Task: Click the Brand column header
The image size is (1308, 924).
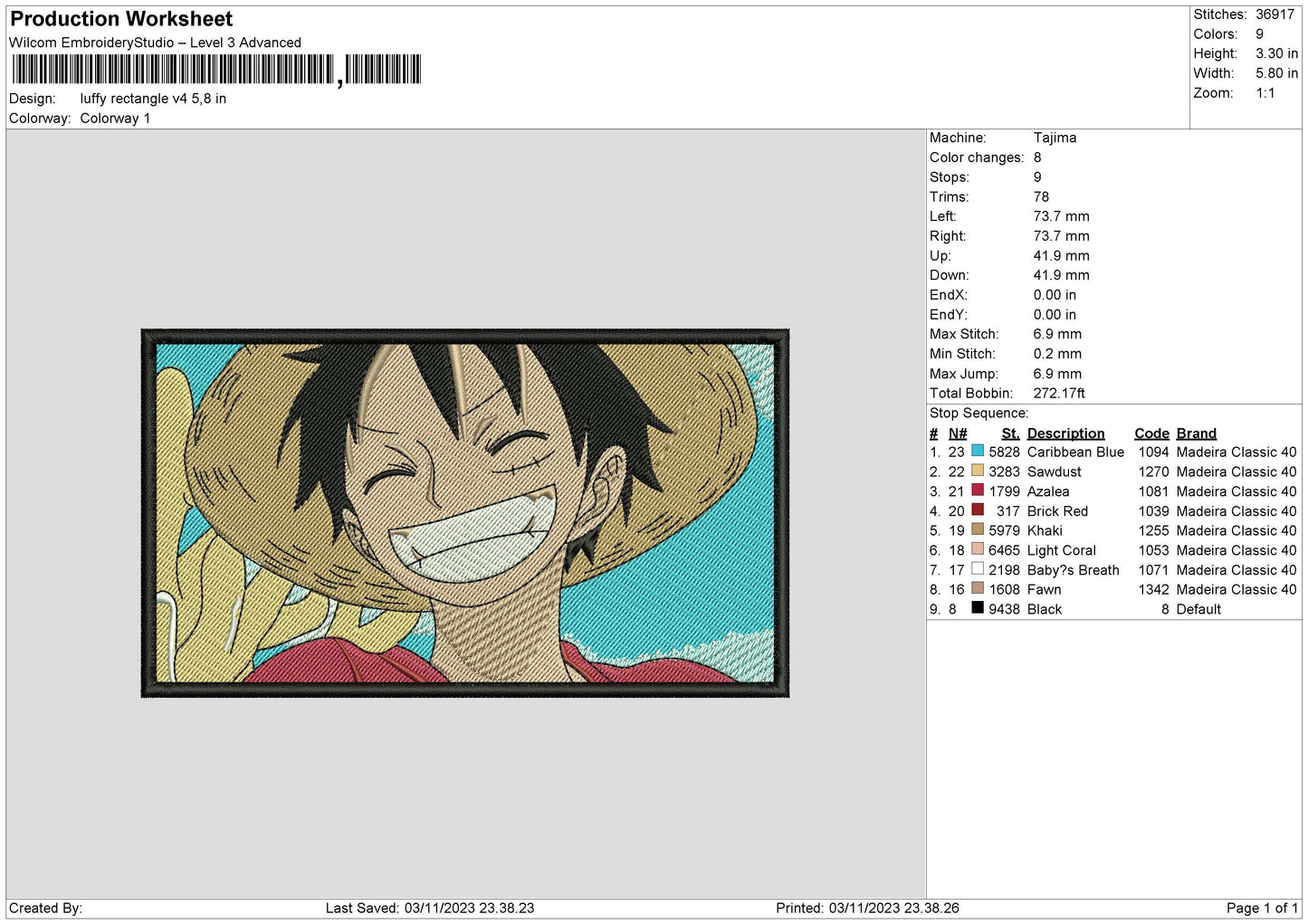Action: tap(1196, 433)
